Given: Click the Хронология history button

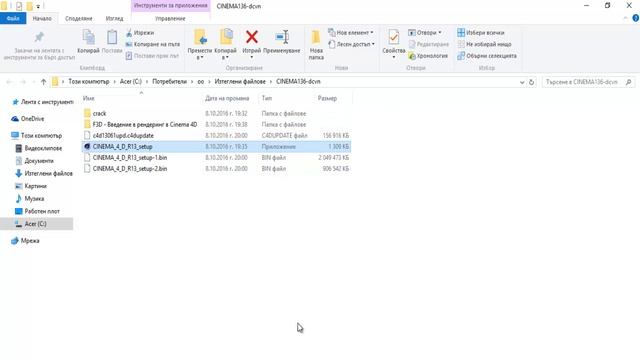Looking at the screenshot, I should [428, 56].
